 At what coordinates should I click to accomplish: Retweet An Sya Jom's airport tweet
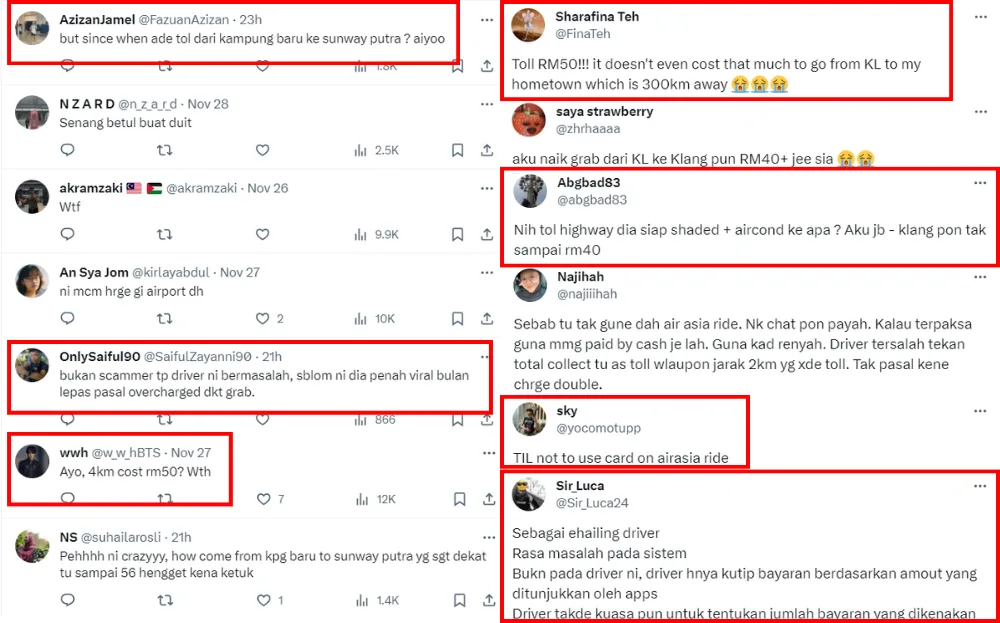(165, 318)
